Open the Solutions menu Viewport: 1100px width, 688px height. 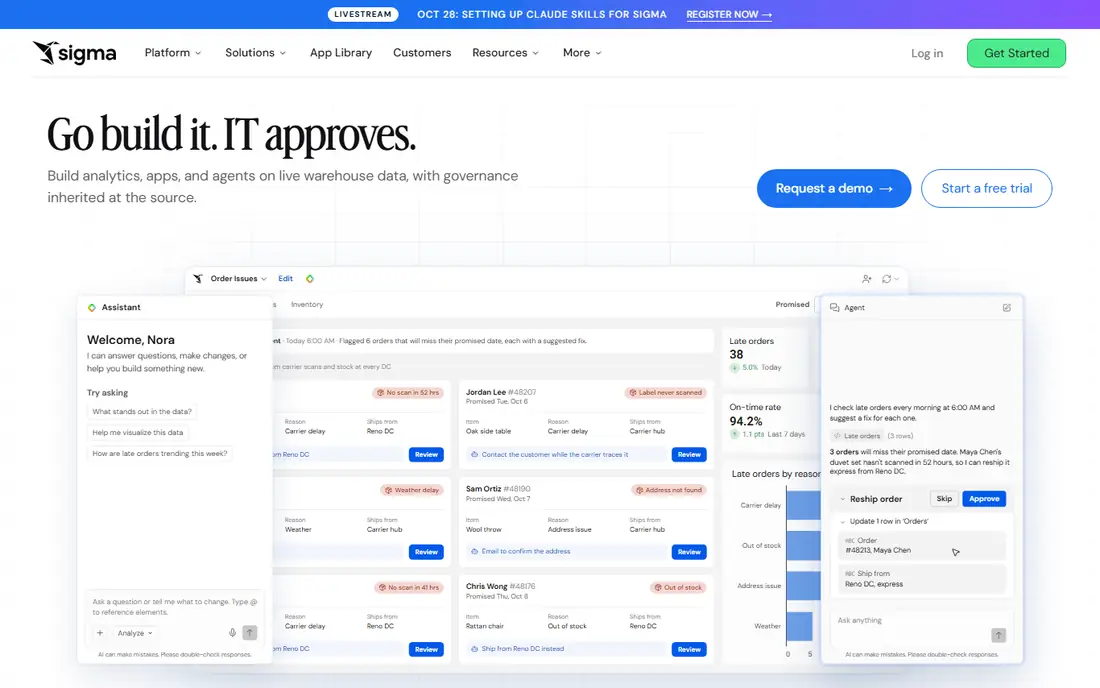coord(255,53)
